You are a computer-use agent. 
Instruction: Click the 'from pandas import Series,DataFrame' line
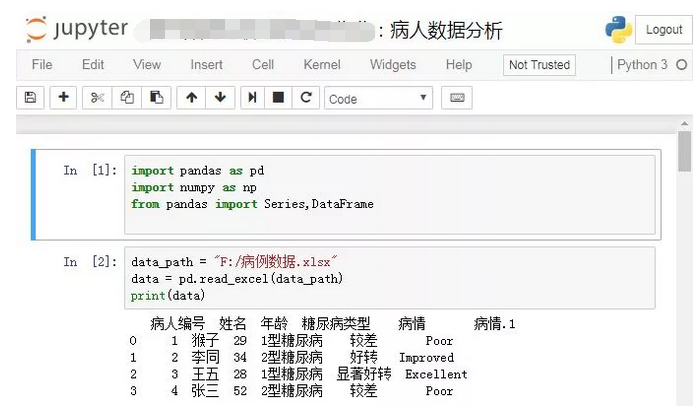(252, 204)
